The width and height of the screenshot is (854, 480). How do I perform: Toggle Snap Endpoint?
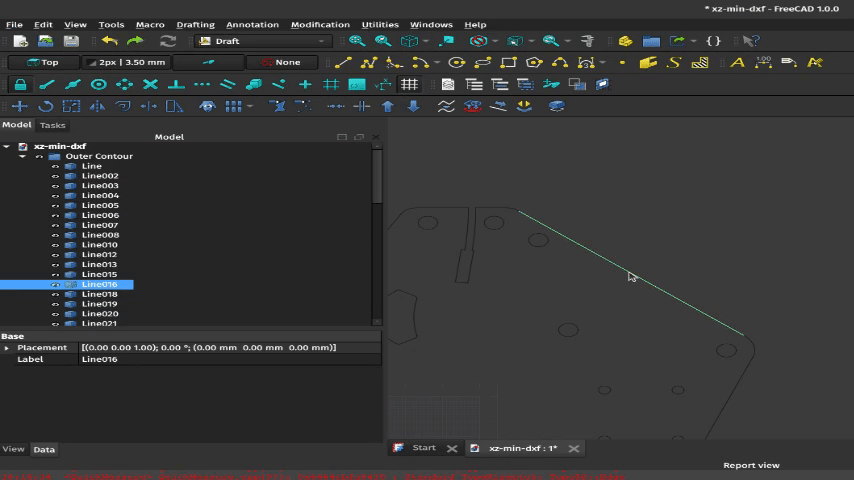point(47,84)
